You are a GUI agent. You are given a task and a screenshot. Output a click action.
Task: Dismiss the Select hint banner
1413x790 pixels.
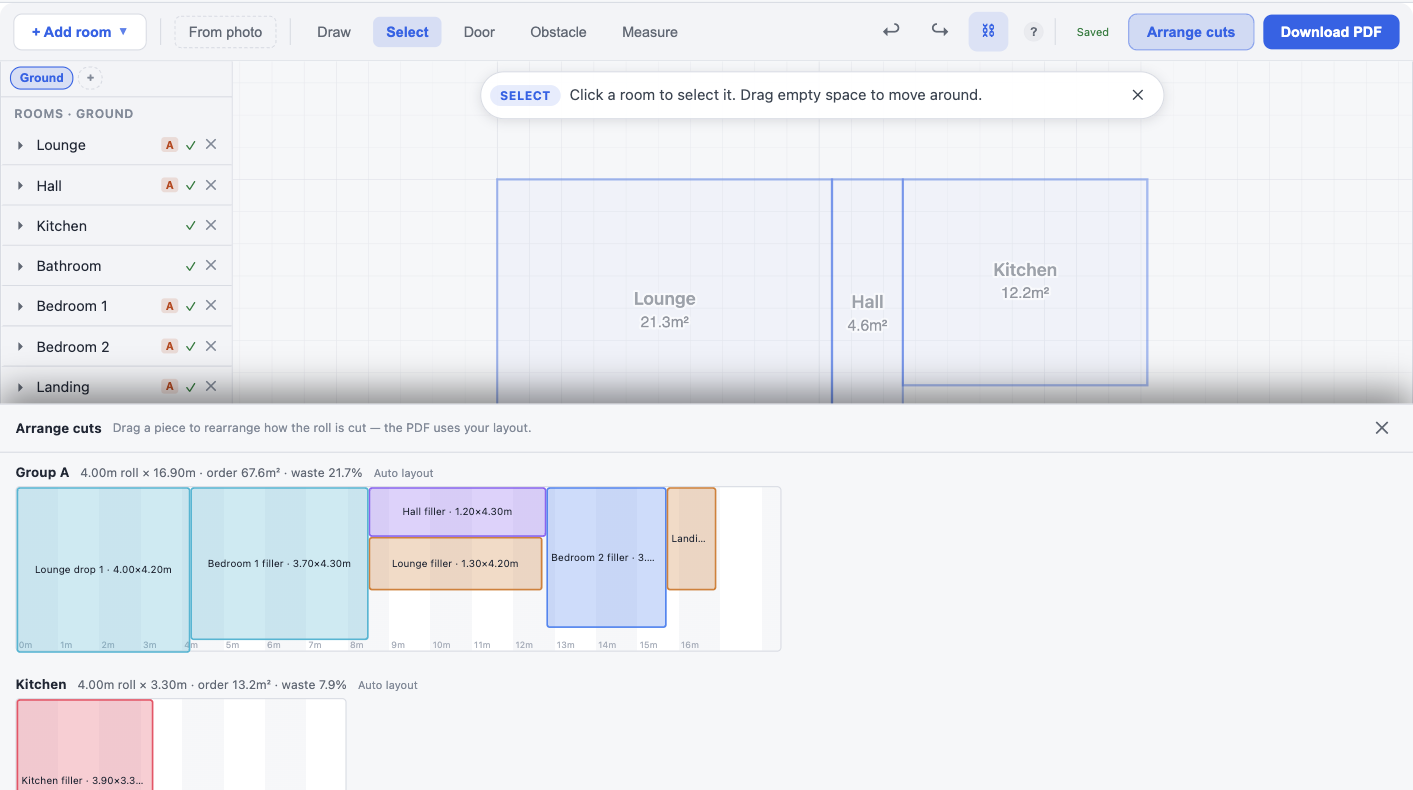1137,95
